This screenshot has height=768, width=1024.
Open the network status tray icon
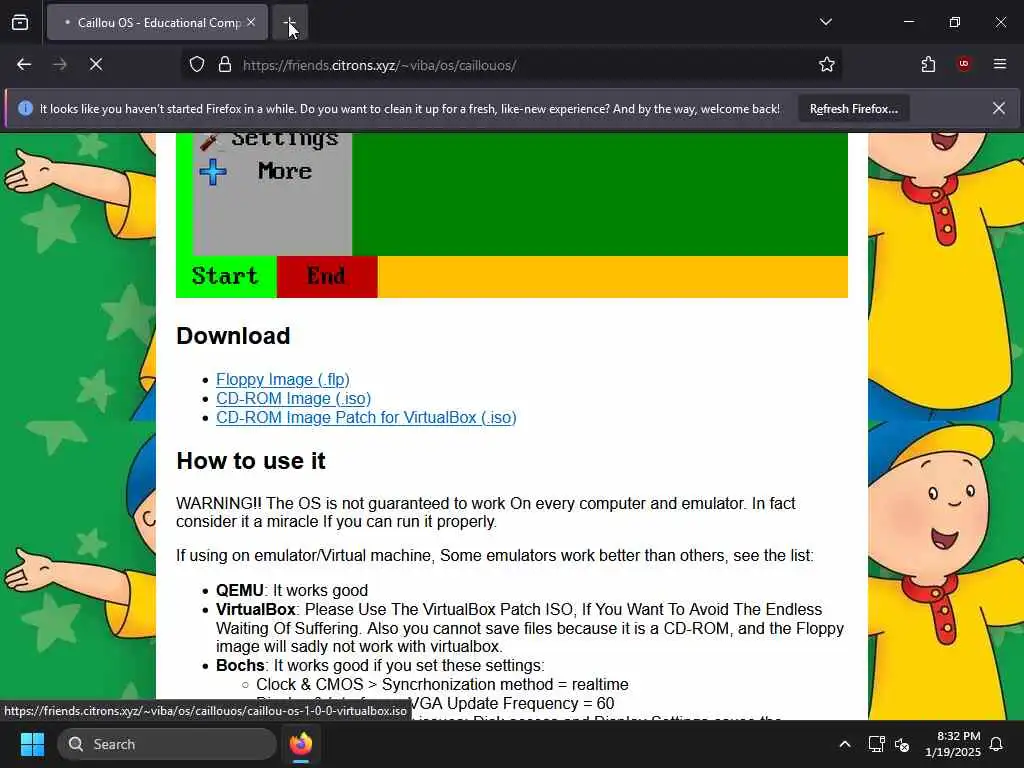(x=876, y=744)
